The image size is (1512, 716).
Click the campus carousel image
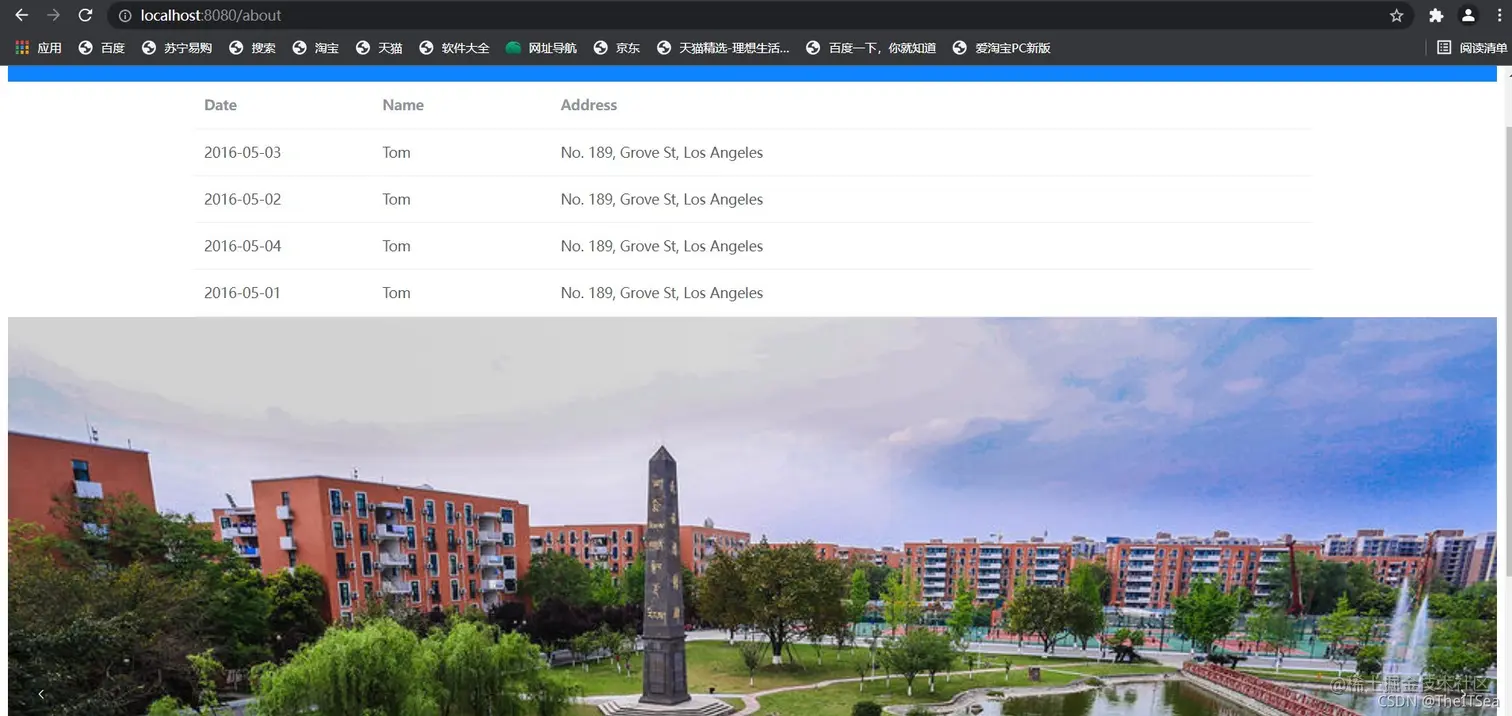coord(752,516)
